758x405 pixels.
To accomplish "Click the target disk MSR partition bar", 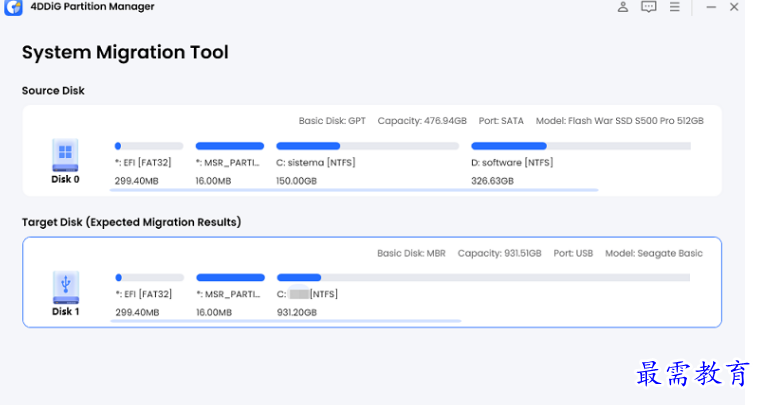I will point(230,278).
